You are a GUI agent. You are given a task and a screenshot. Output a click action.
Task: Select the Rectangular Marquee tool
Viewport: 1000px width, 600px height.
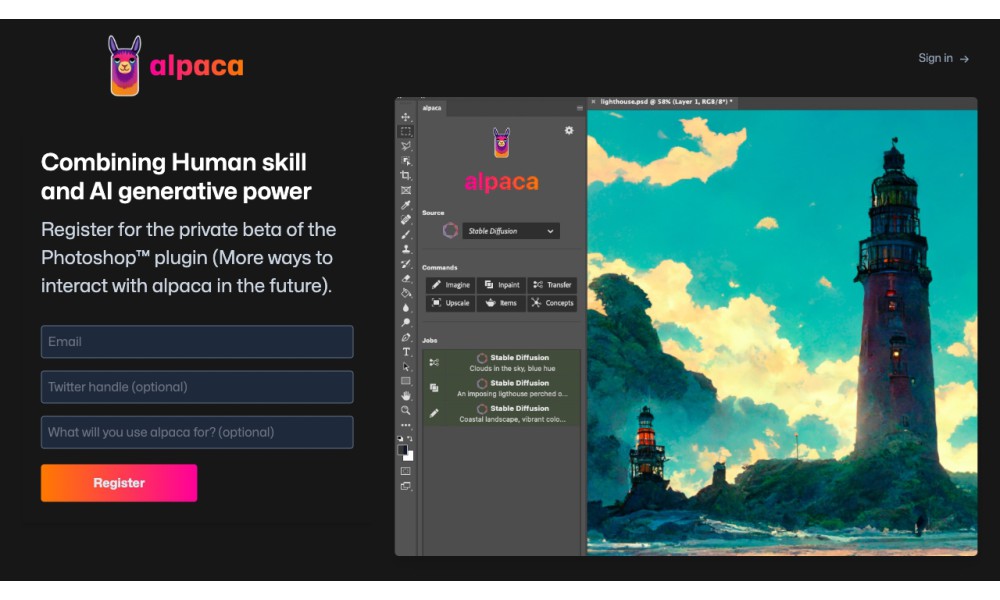pyautogui.click(x=406, y=131)
